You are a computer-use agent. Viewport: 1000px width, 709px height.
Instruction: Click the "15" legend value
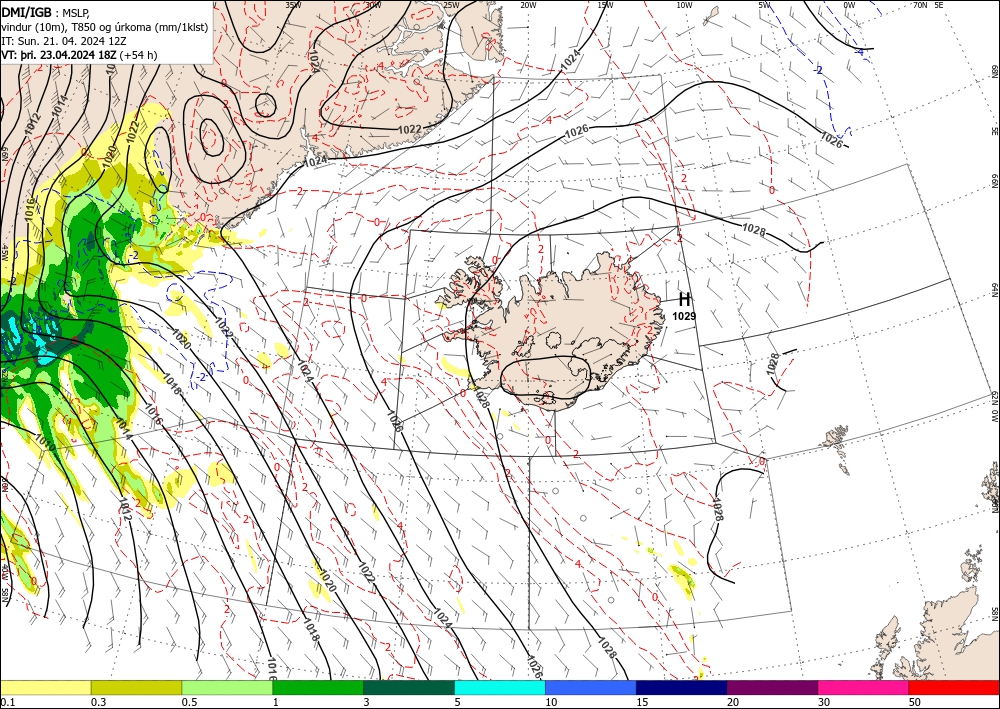[x=642, y=702]
